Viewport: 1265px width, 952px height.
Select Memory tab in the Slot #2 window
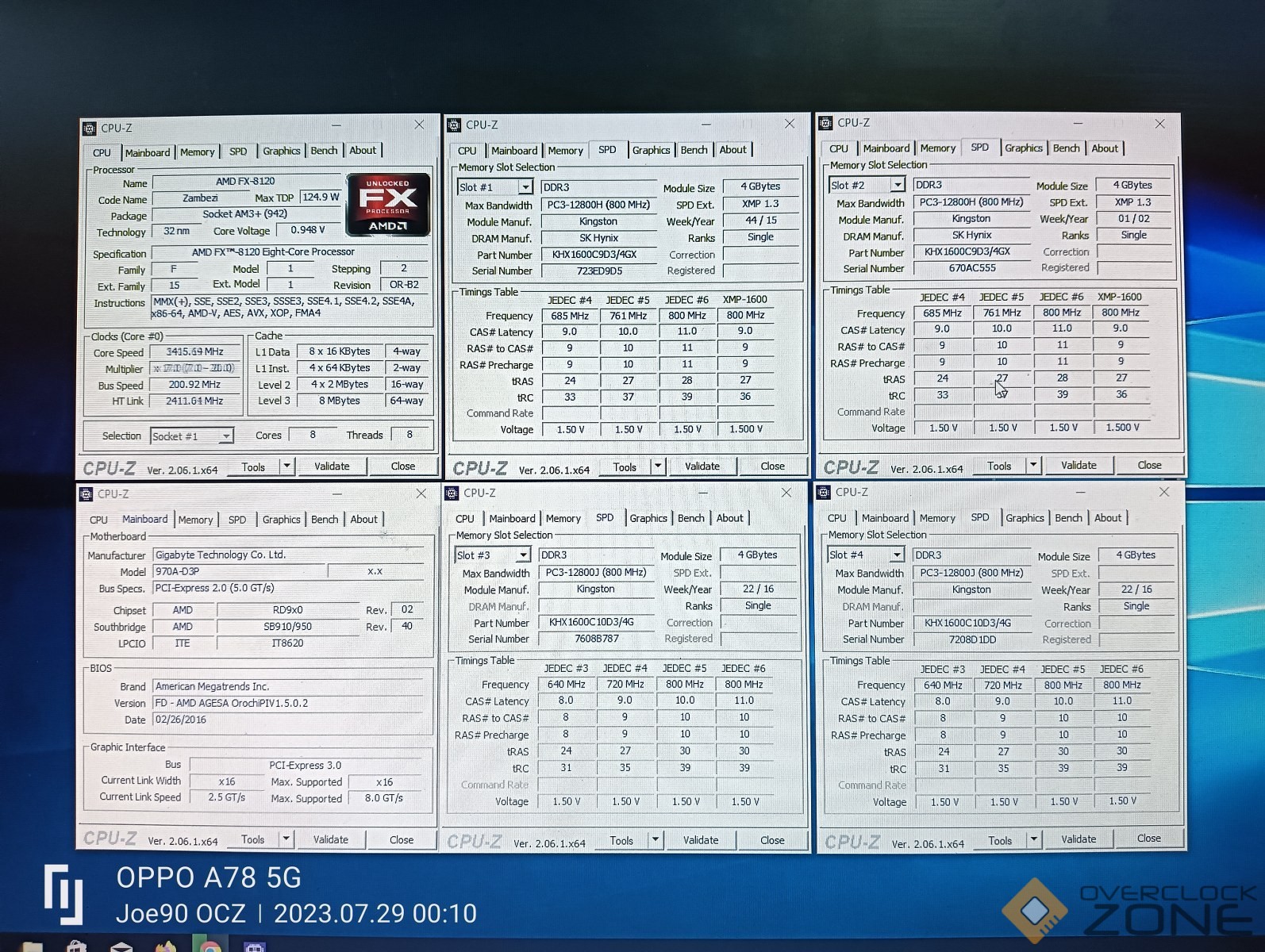[x=938, y=148]
